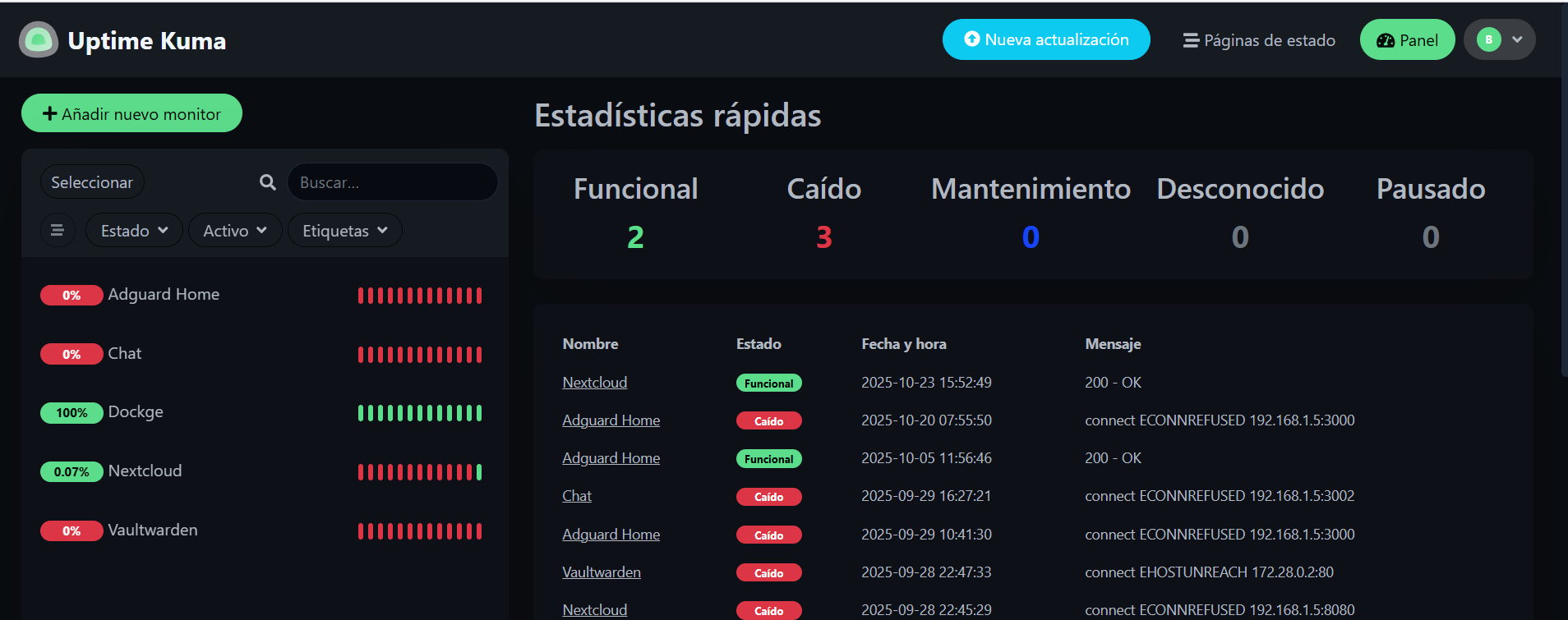Image resolution: width=1568 pixels, height=620 pixels.
Task: Expand the Etiquetas filter dropdown
Action: (344, 231)
